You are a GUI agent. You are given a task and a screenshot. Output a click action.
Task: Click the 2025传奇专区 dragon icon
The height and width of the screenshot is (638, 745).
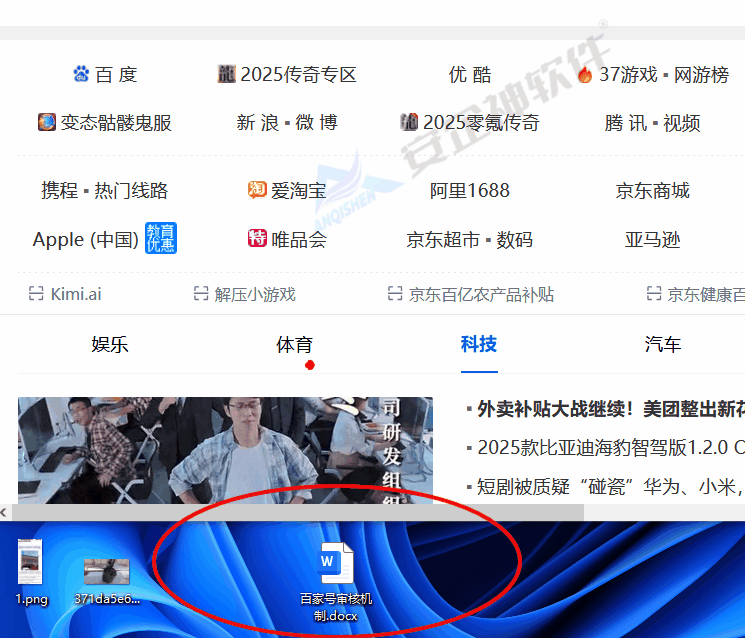226,74
